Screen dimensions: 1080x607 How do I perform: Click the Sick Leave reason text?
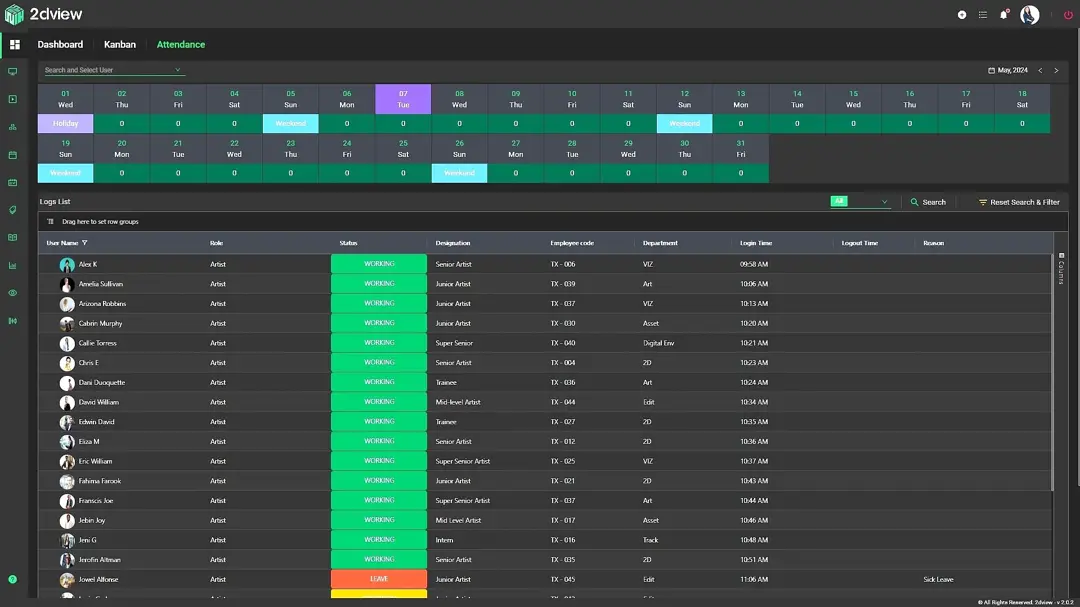pos(938,579)
